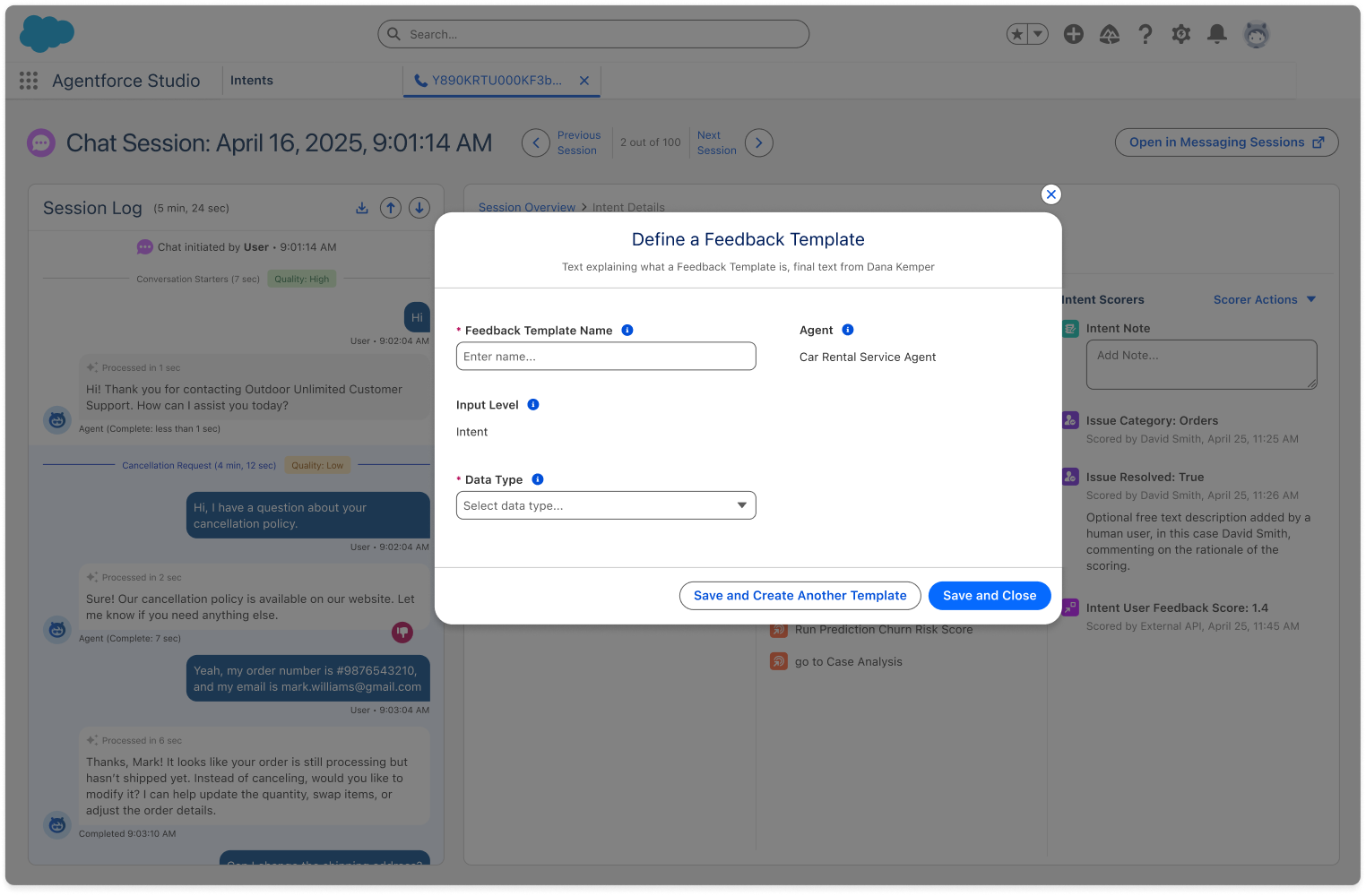1366x896 pixels.
Task: Open the global actions plus icon
Action: click(1074, 34)
